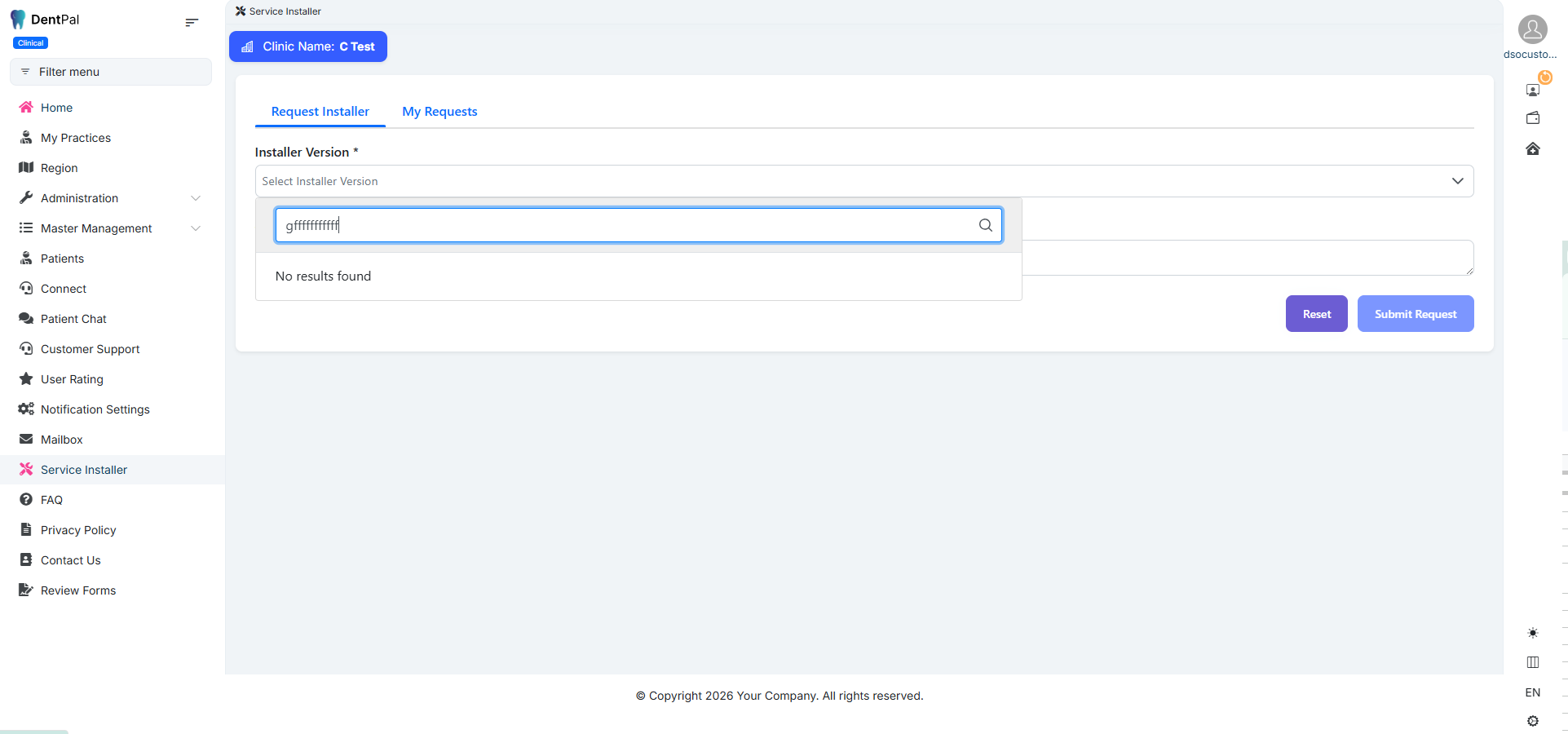Click the Submit Request button
The width and height of the screenshot is (1568, 734).
[1415, 314]
